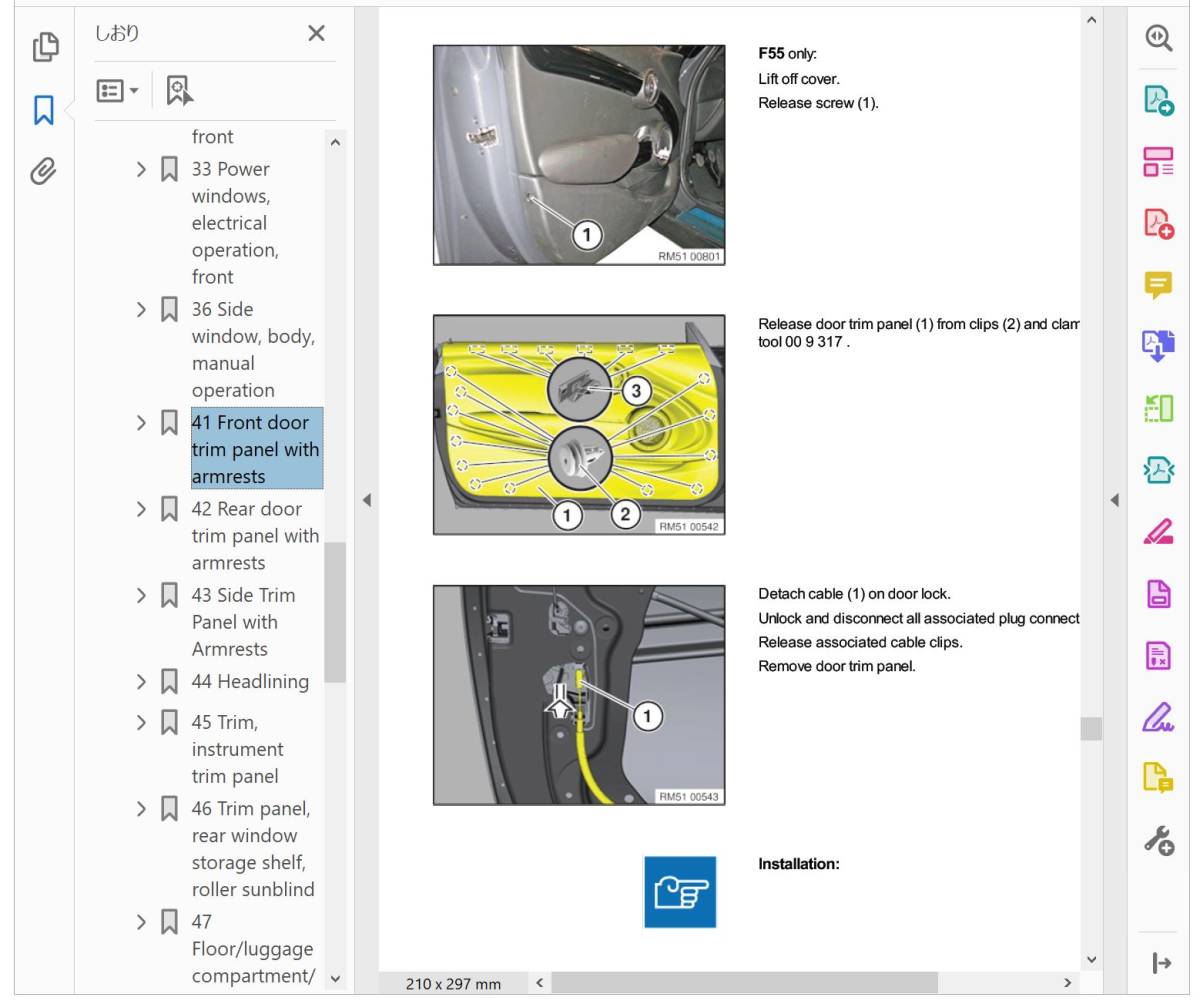
Task: Open the Organize Pages tool (green icon)
Action: tap(1159, 408)
